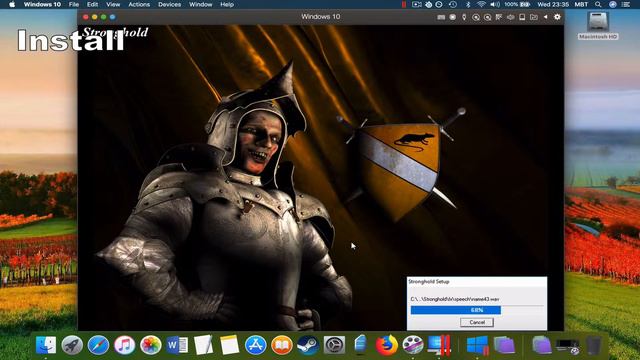
Task: Open the Windows 10 app menu
Action: coord(42,4)
